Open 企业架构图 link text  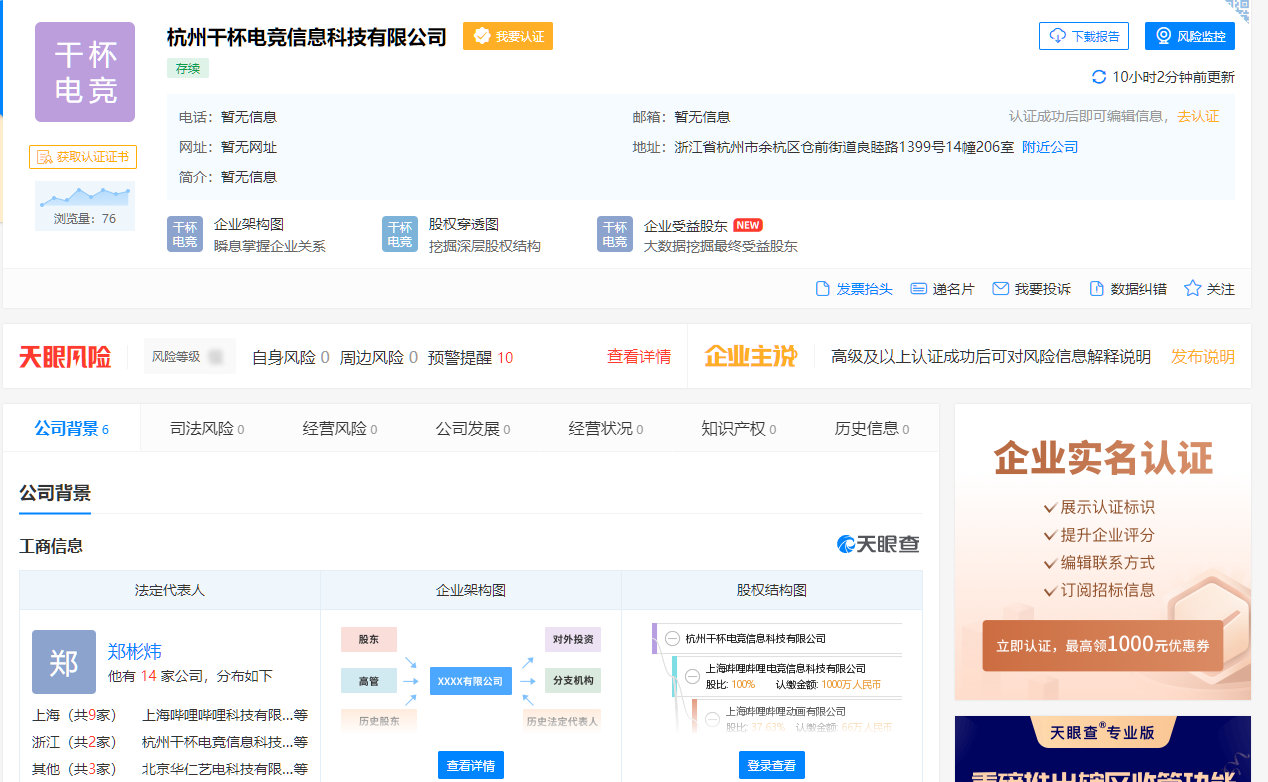[x=249, y=225]
